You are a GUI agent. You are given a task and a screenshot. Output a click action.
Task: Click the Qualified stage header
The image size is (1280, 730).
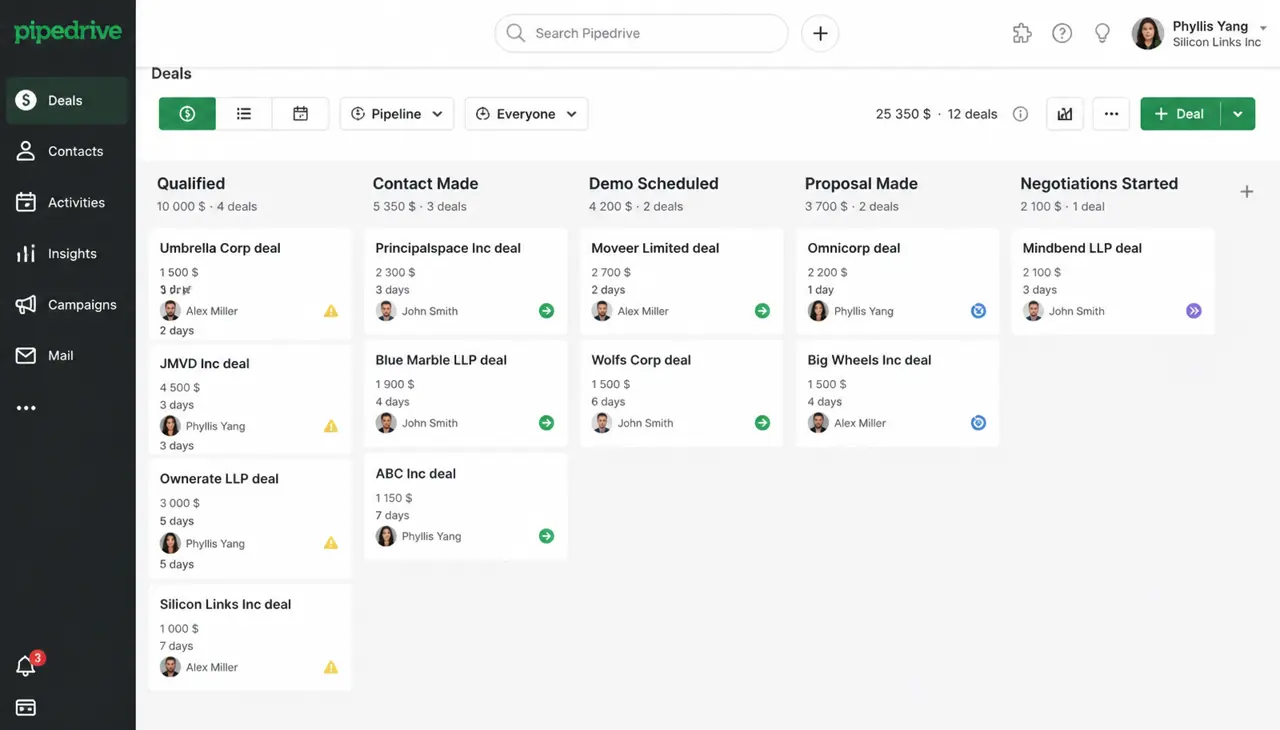(191, 184)
